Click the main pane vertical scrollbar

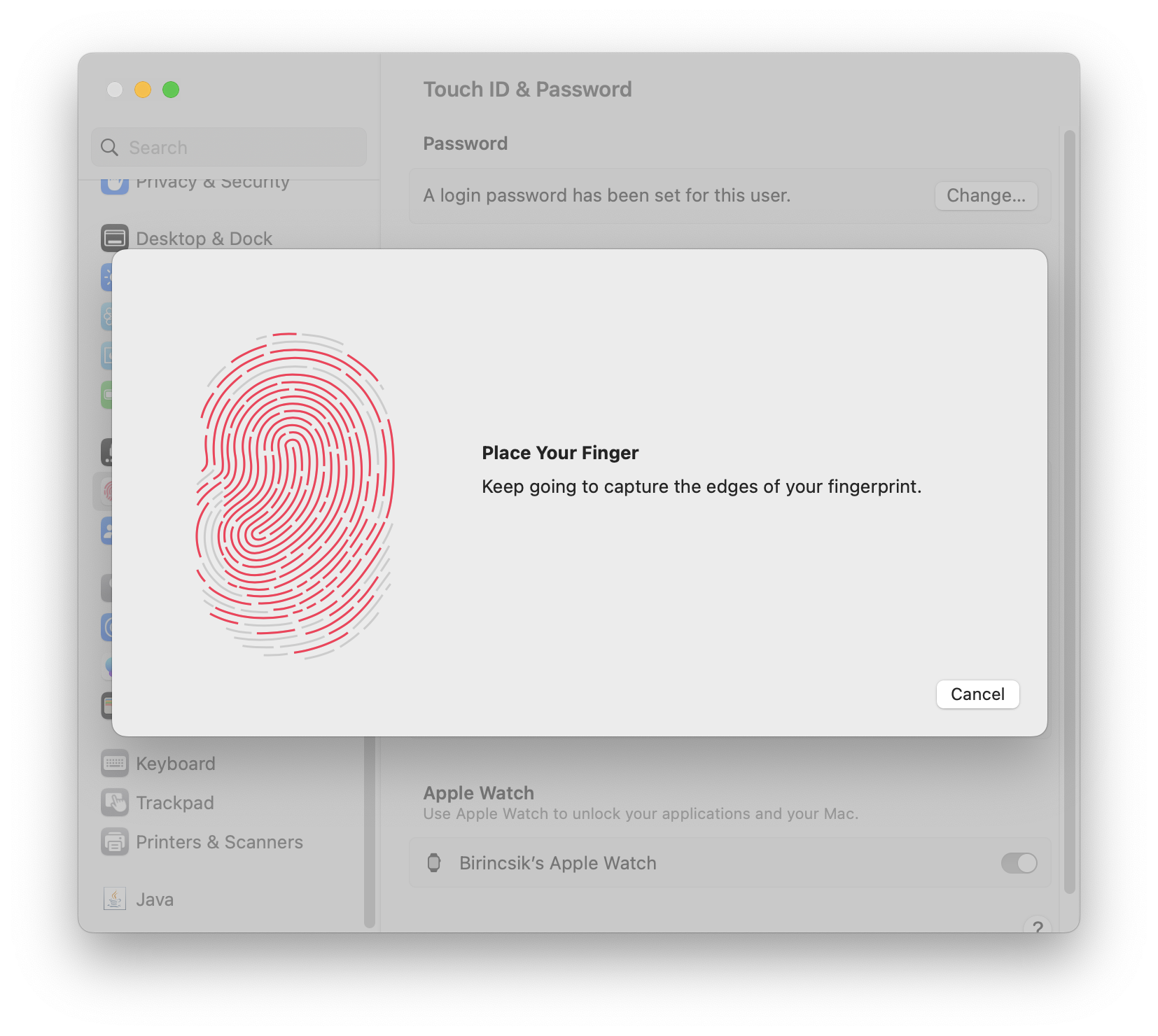[1069, 511]
